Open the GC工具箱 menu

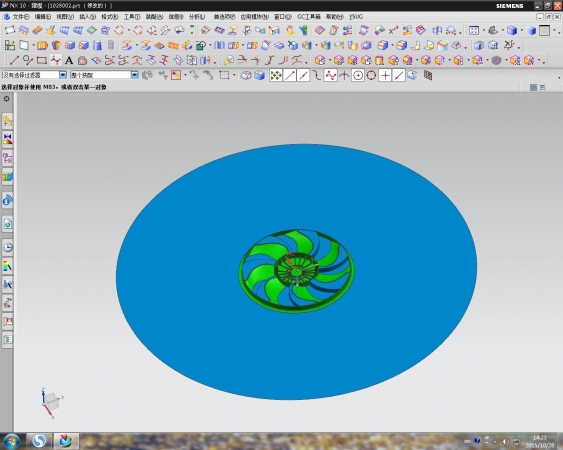pos(308,17)
